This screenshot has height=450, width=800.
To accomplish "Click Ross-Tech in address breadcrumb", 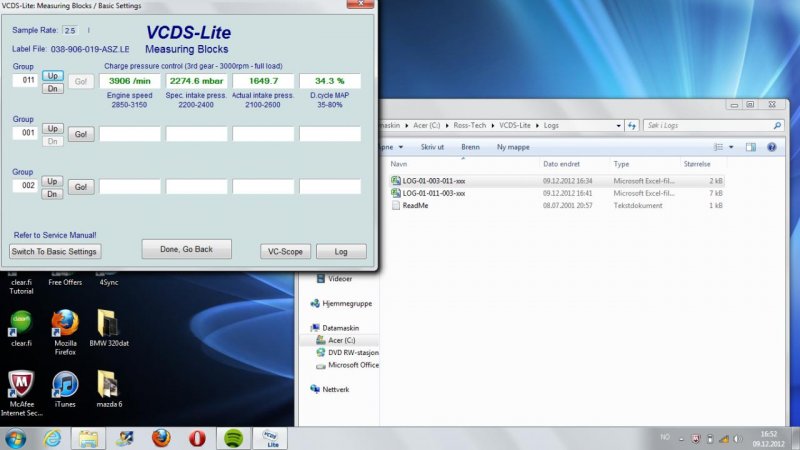I will [469, 126].
